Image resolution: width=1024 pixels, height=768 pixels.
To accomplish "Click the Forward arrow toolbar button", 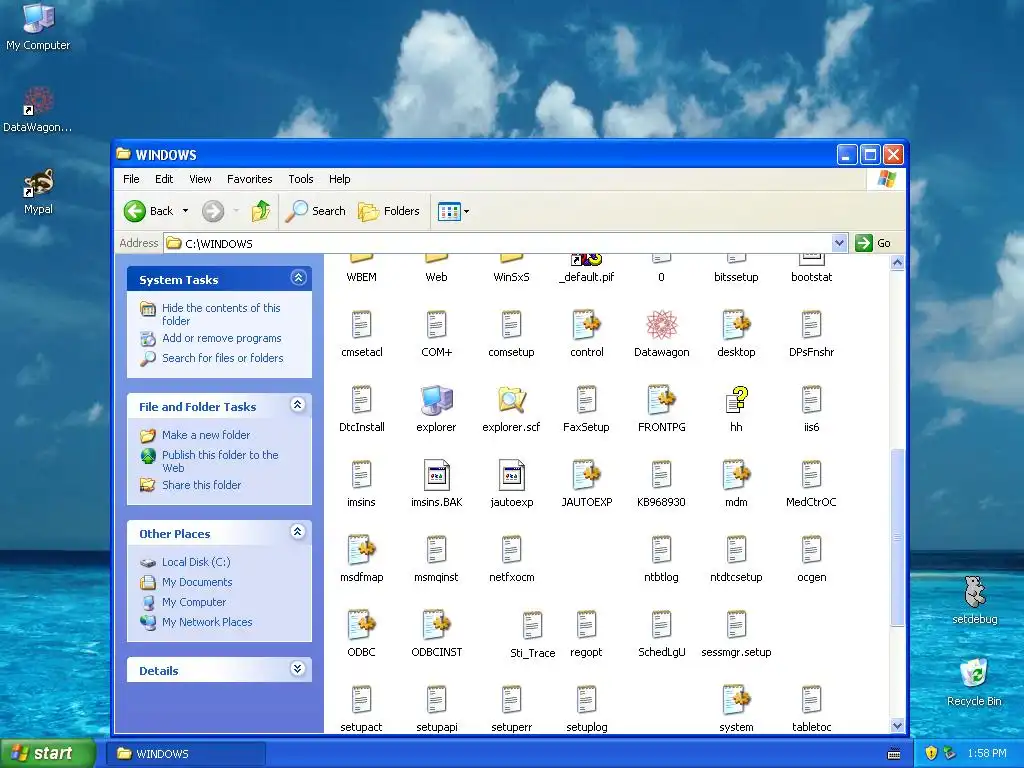I will [x=213, y=211].
